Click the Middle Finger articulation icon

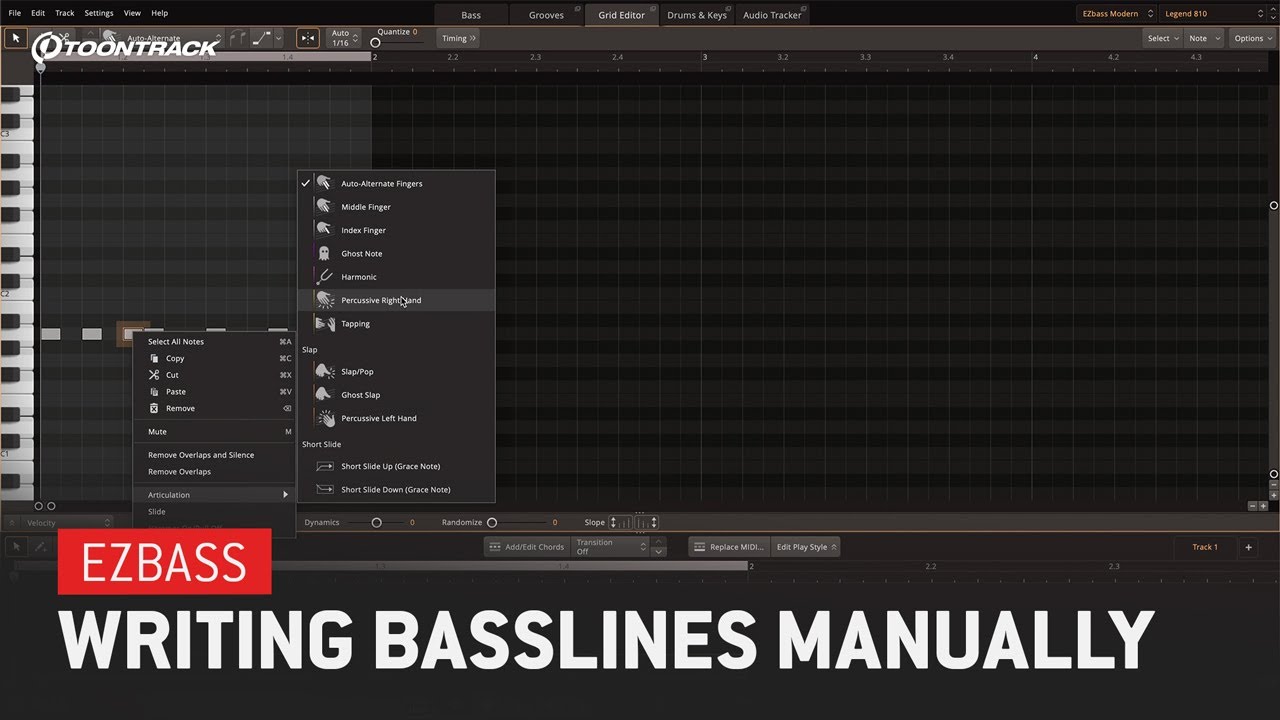pos(324,207)
